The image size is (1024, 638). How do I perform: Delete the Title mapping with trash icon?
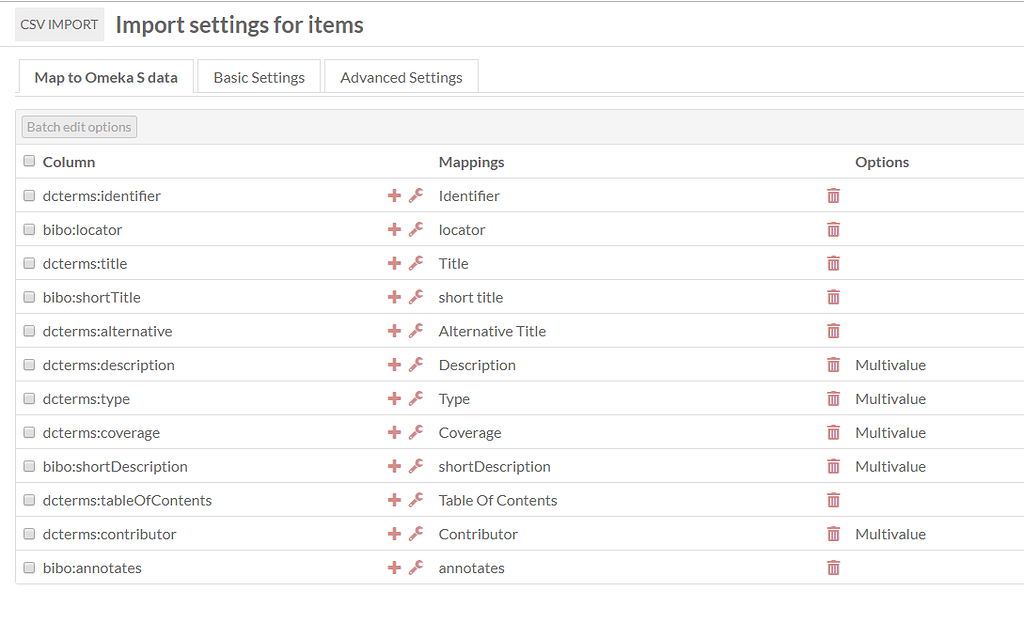[x=833, y=264]
